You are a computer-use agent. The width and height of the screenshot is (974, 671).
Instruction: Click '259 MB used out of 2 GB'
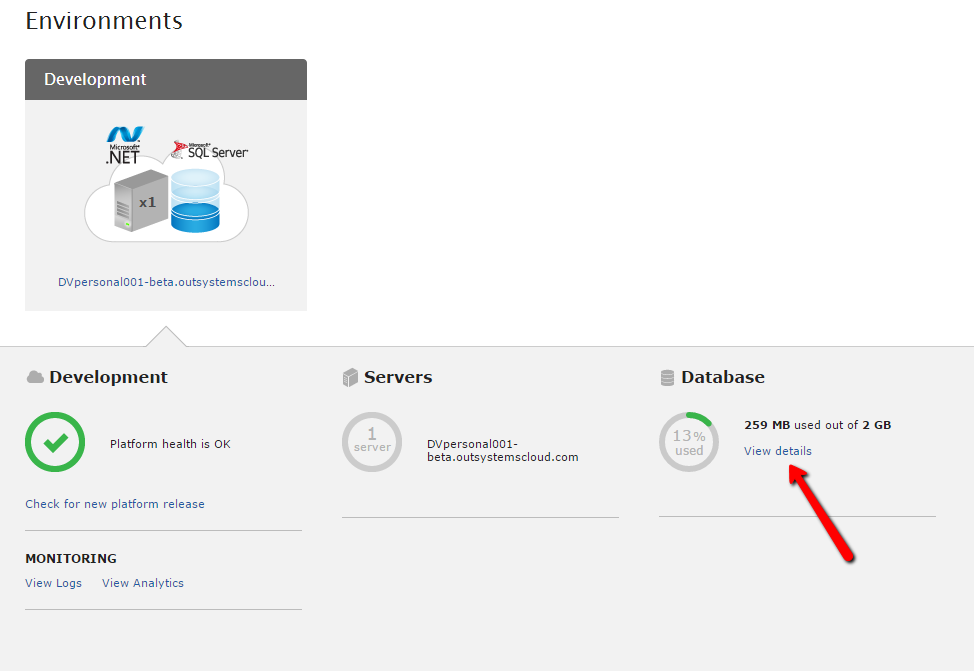pos(817,425)
